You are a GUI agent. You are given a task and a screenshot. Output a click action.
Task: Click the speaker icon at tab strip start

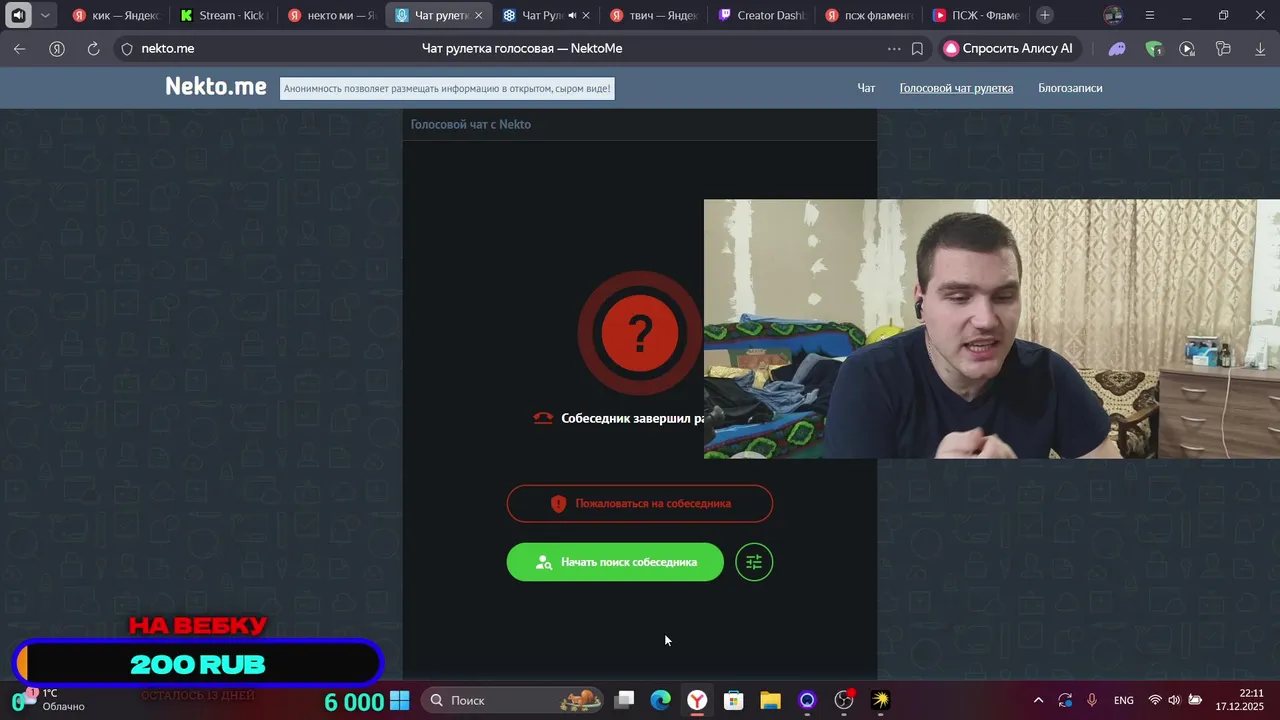(x=18, y=15)
